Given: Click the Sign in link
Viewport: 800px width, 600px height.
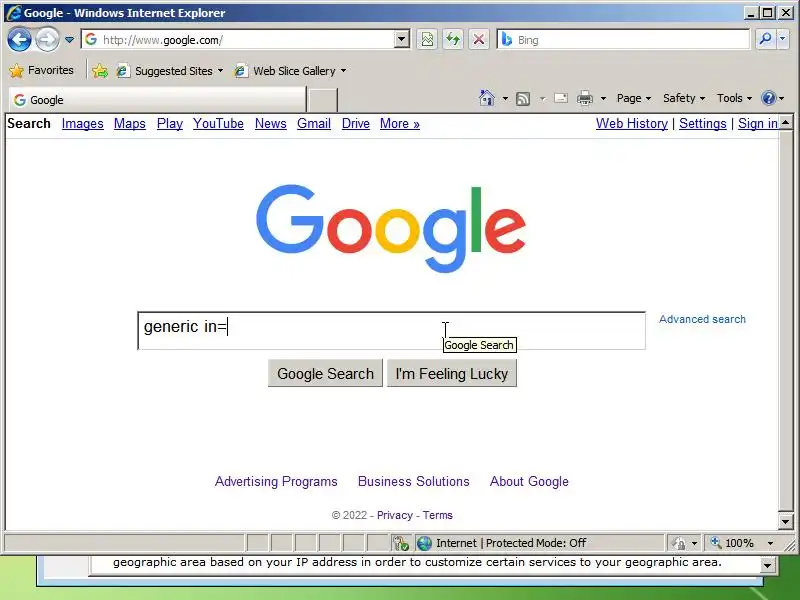Looking at the screenshot, I should click(758, 123).
